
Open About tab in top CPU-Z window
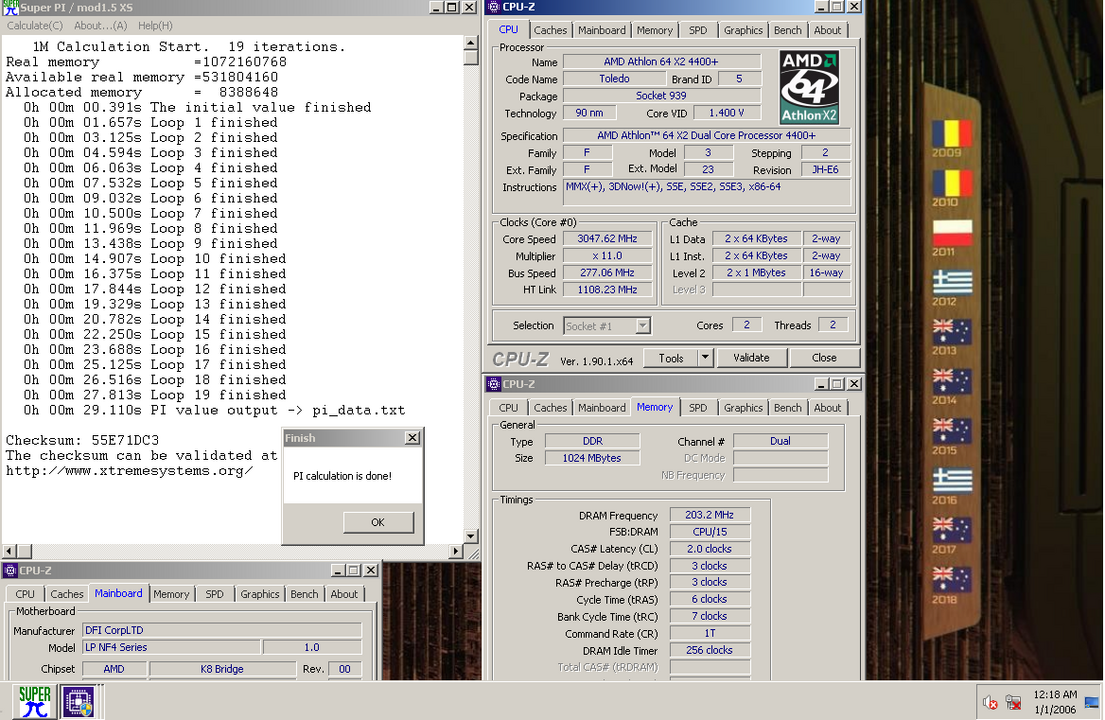point(827,30)
